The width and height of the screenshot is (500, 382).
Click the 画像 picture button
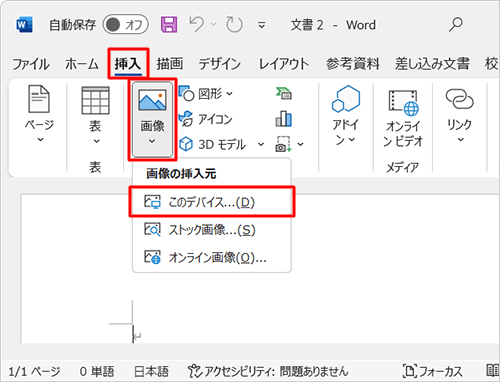tap(152, 119)
